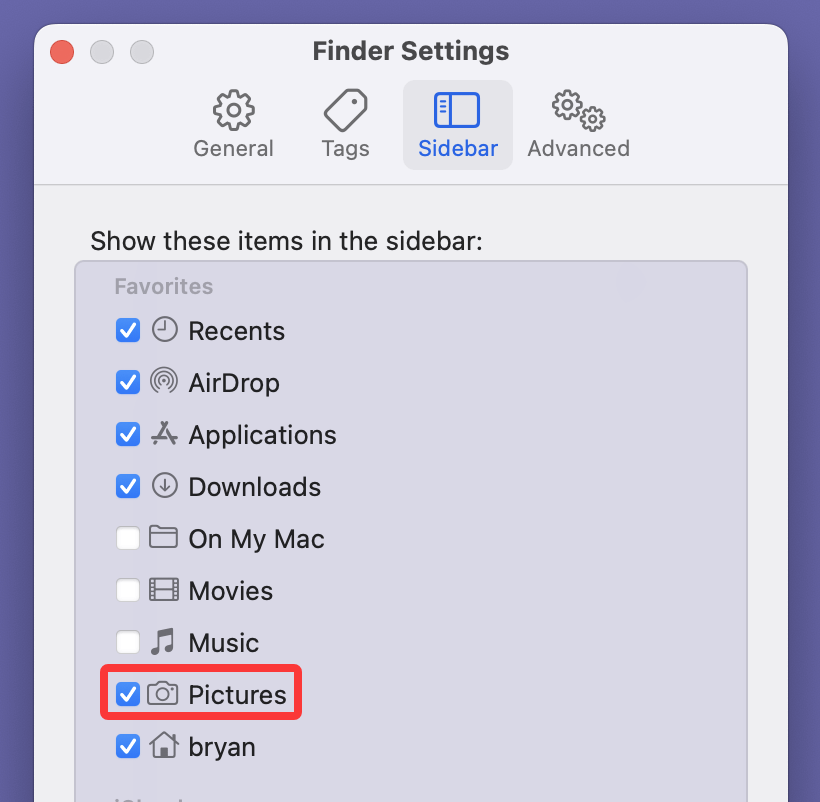Enable the On My Mac checkbox
This screenshot has height=802, width=820.
tap(127, 538)
